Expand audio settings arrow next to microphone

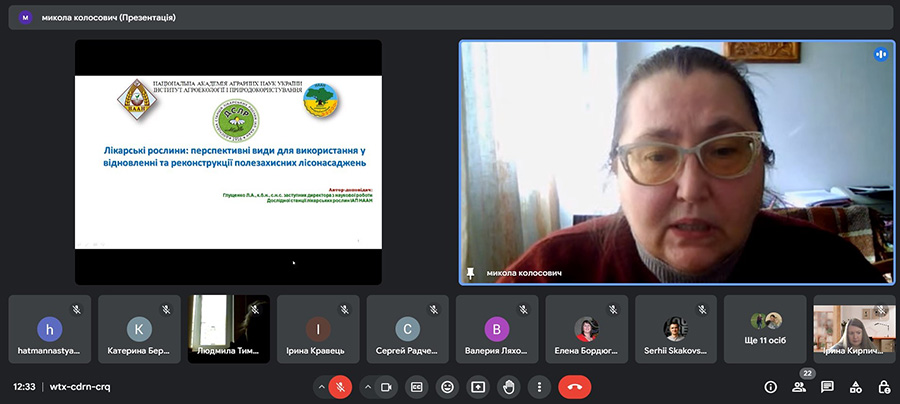(321, 387)
